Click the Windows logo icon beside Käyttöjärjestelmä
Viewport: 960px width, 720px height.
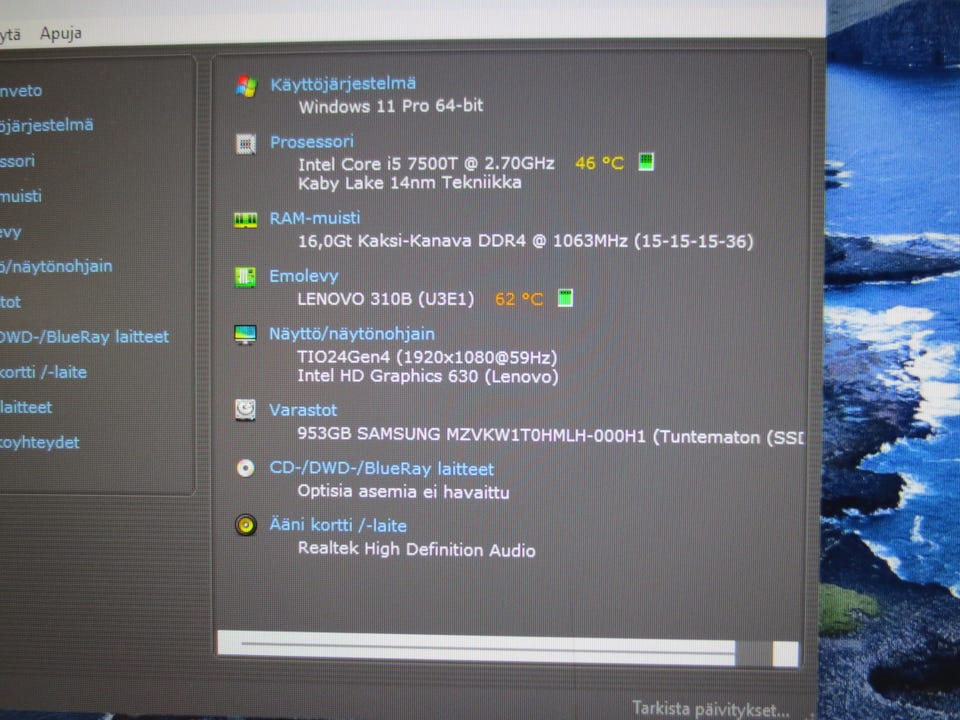(x=247, y=86)
